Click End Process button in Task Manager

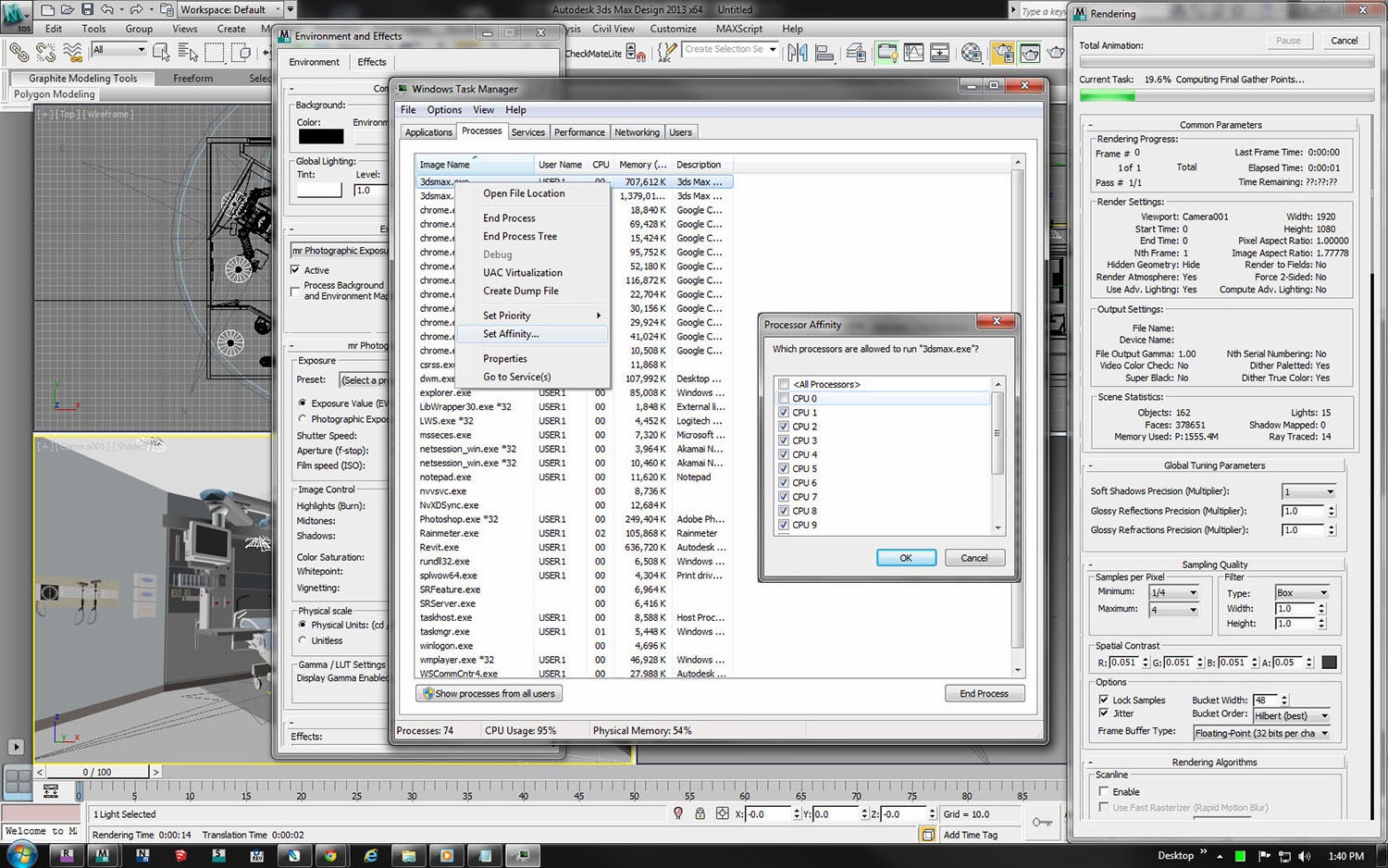(x=984, y=694)
